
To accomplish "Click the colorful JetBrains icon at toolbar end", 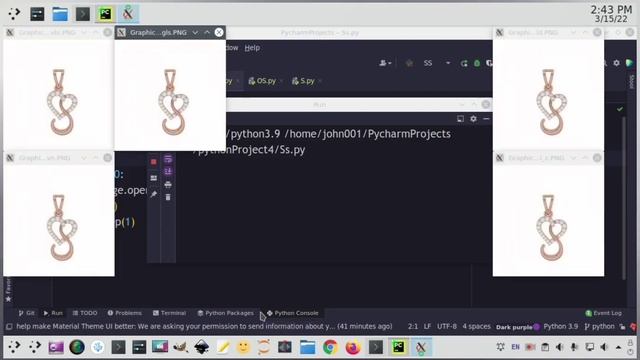I will (629, 63).
